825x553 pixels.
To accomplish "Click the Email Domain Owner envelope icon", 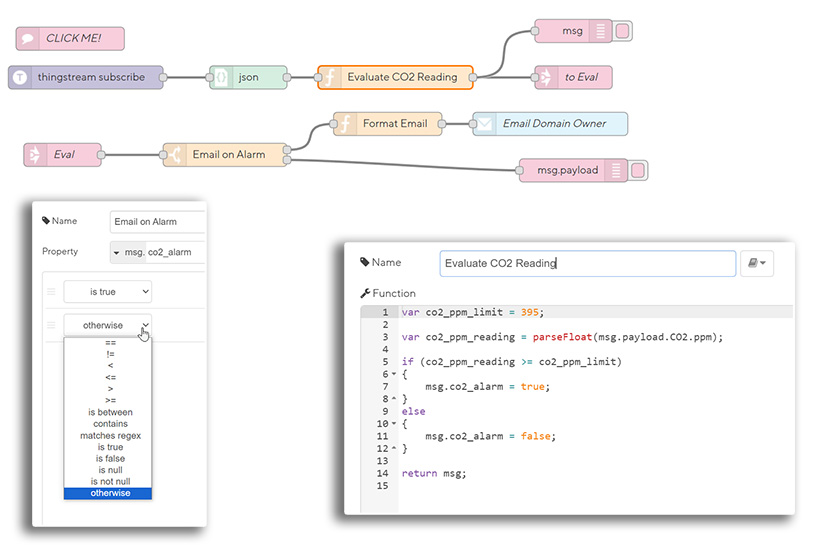I will (x=485, y=124).
